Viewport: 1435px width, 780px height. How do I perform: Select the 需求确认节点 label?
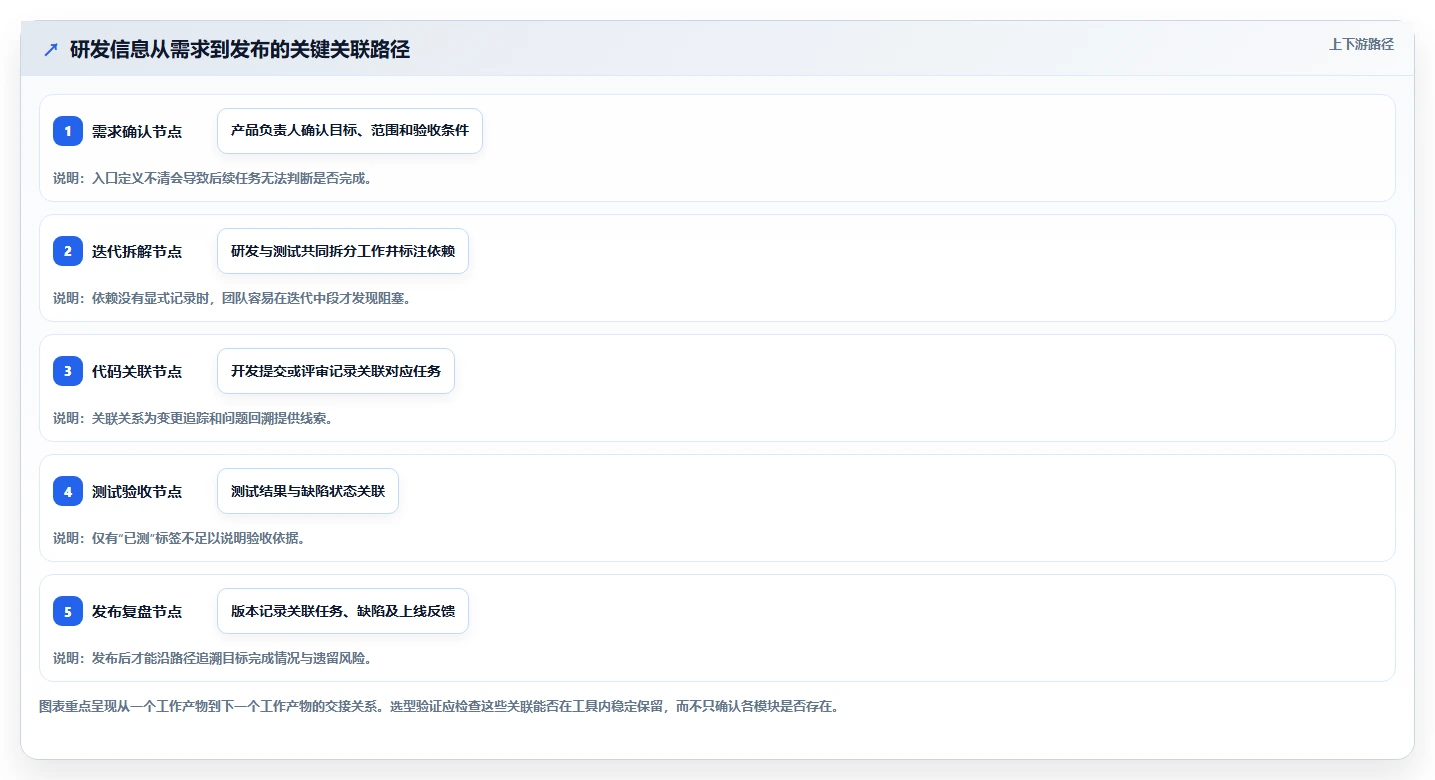(137, 131)
